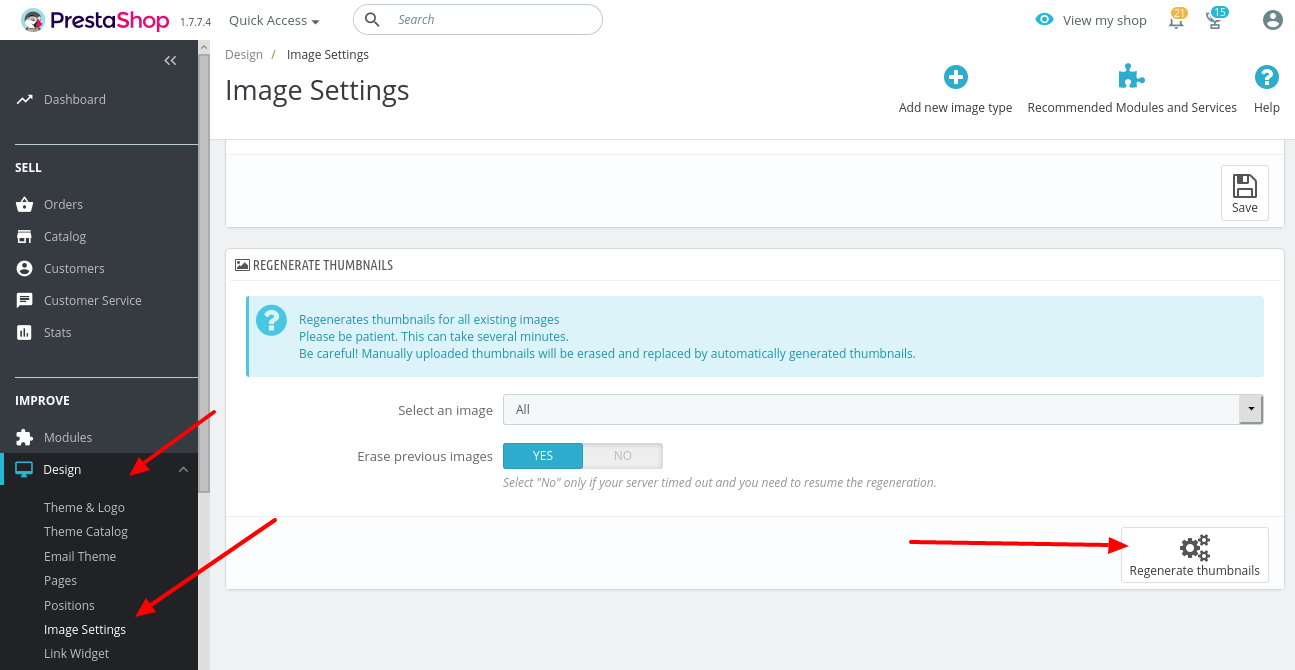
Task: Collapse the sidebar with double chevron
Action: [x=170, y=61]
